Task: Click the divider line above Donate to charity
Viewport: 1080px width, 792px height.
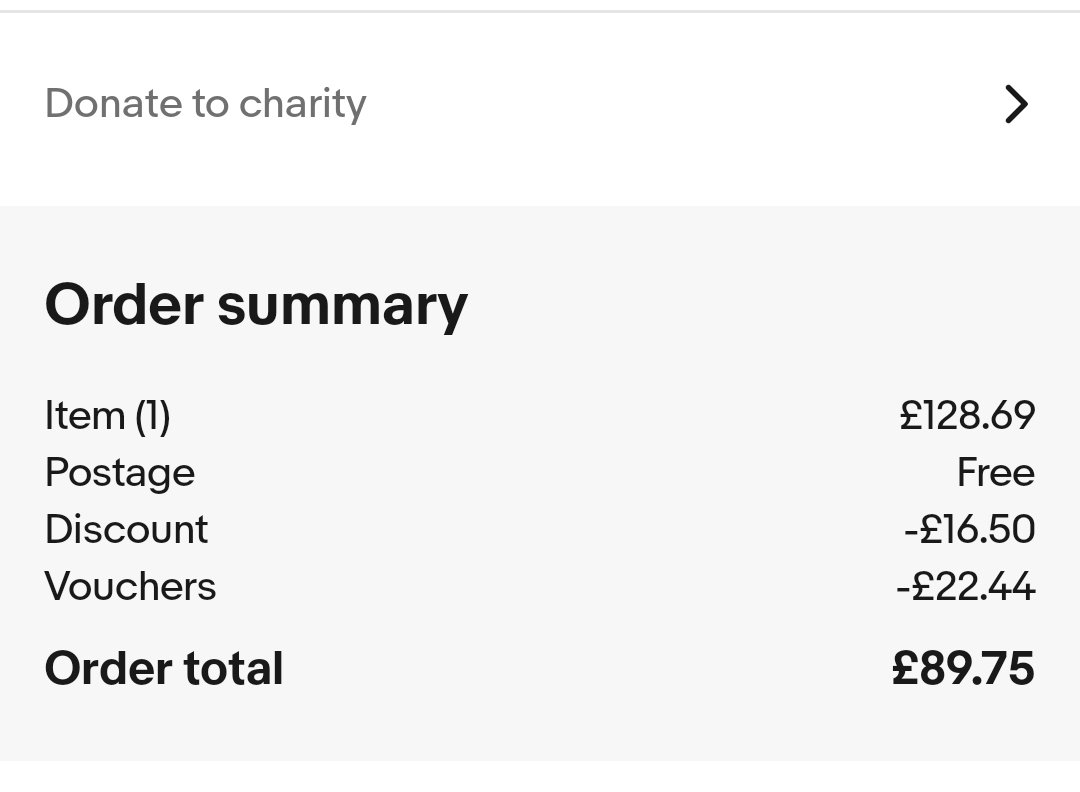Action: tap(540, 11)
